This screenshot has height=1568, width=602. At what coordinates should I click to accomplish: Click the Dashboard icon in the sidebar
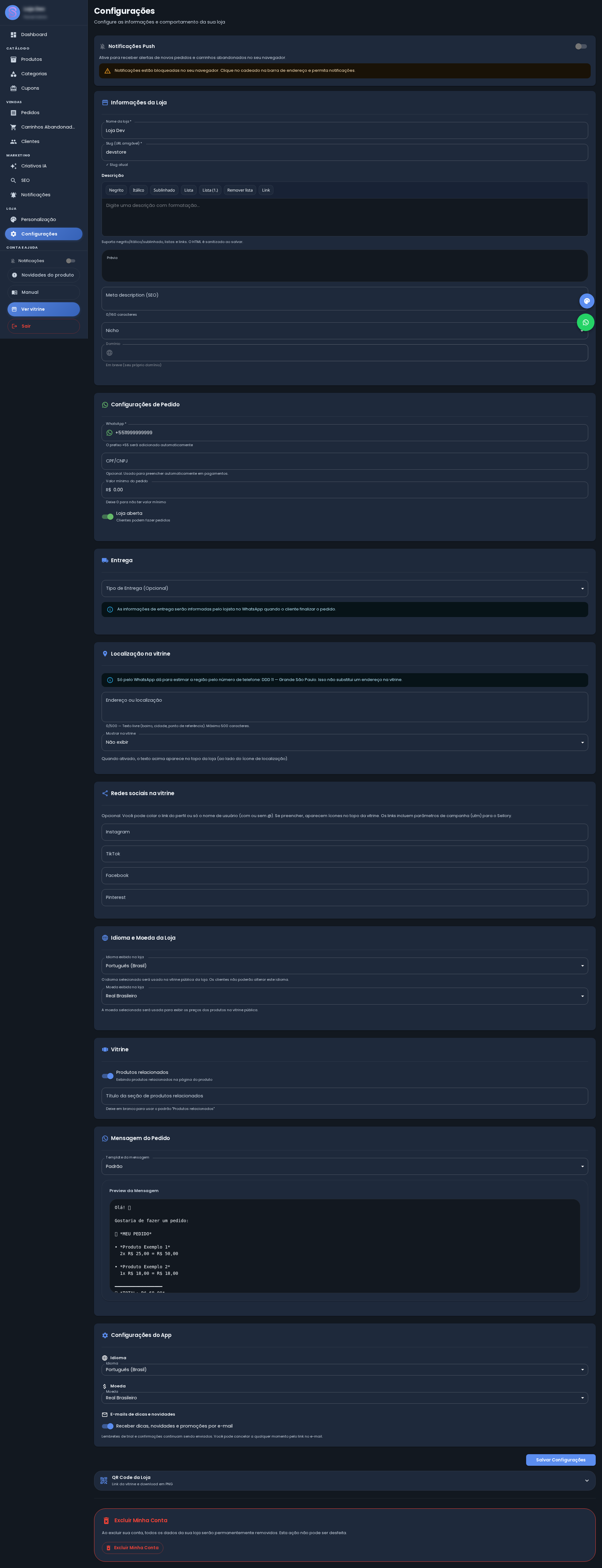pos(13,35)
